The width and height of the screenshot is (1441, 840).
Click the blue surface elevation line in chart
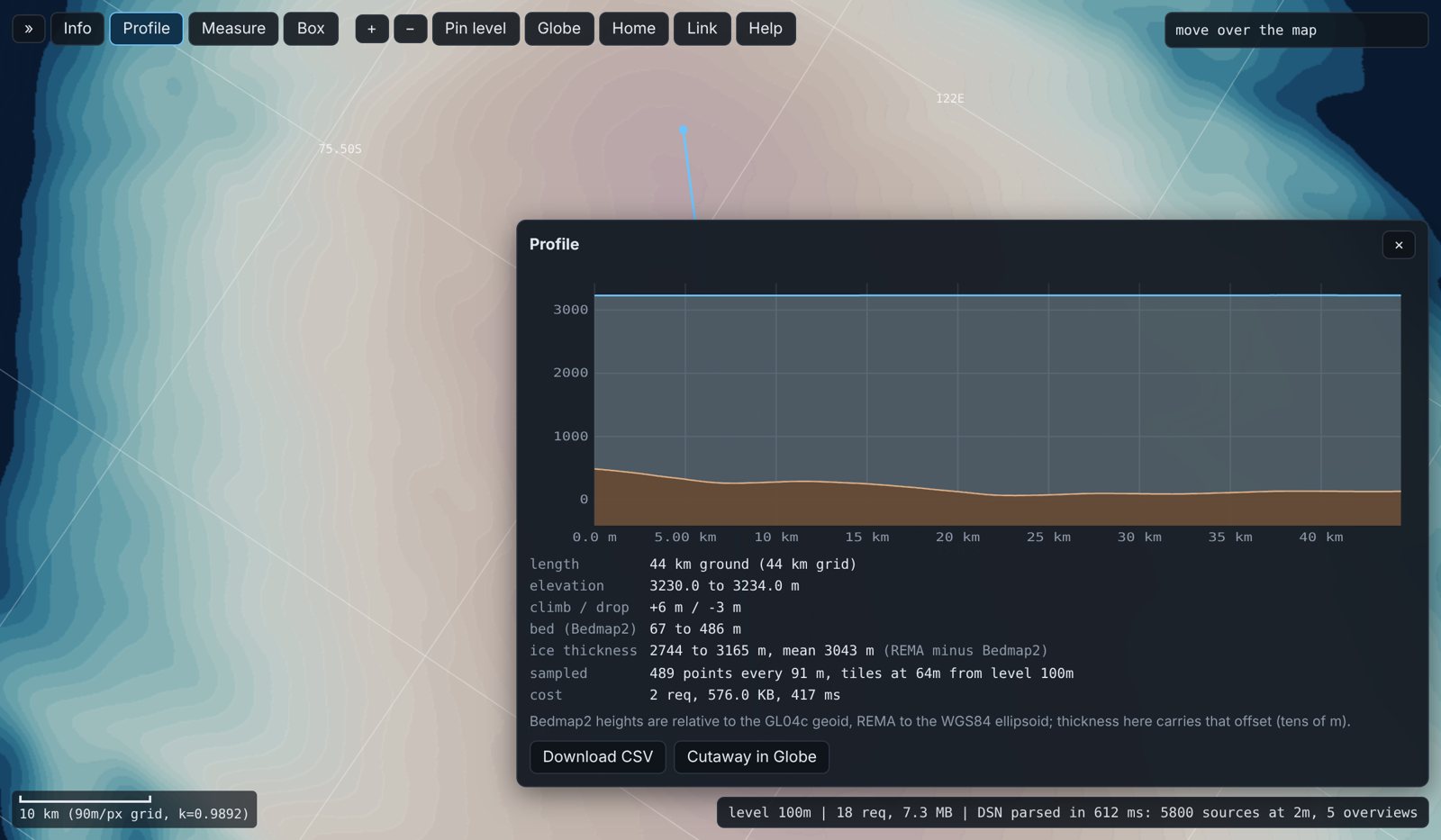click(x=997, y=295)
